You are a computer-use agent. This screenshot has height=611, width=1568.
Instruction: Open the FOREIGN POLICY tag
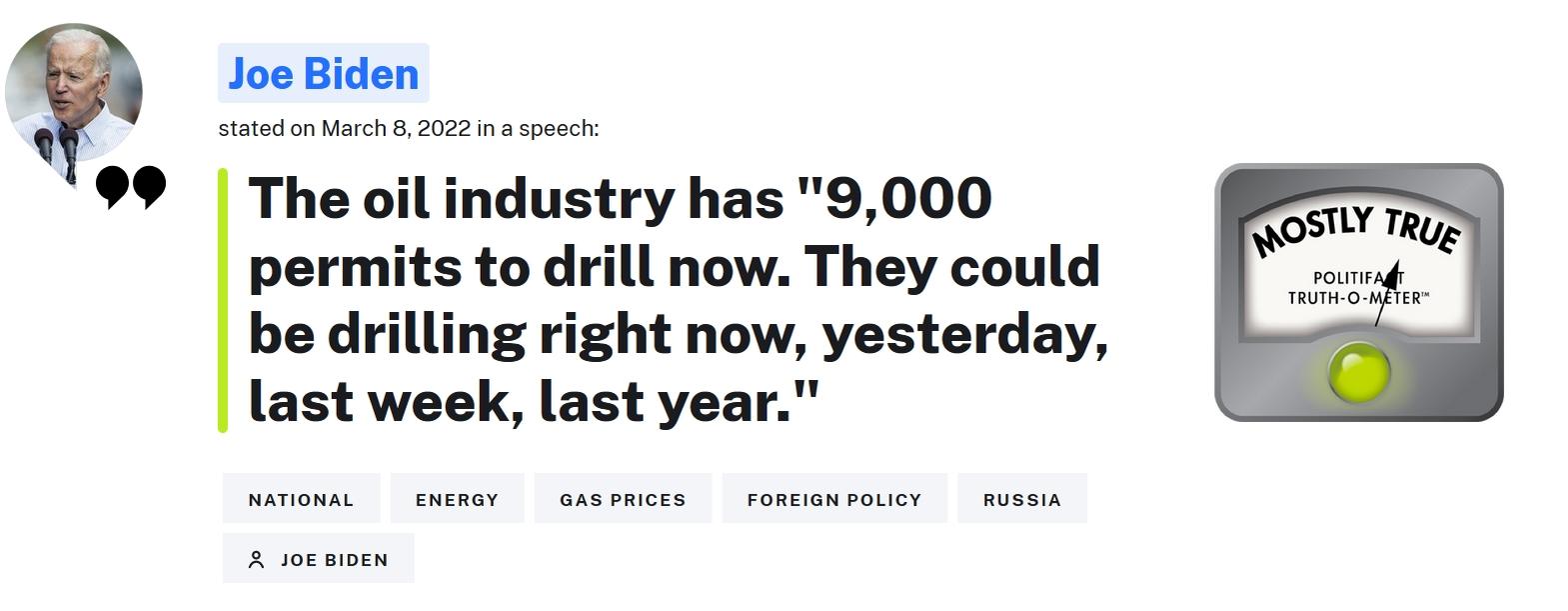834,499
